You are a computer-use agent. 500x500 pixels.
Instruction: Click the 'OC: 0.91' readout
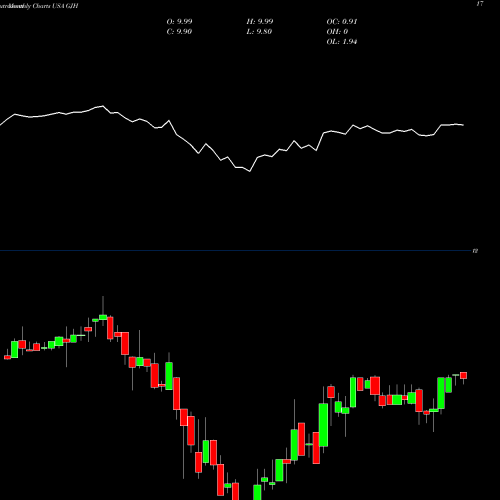tap(342, 22)
